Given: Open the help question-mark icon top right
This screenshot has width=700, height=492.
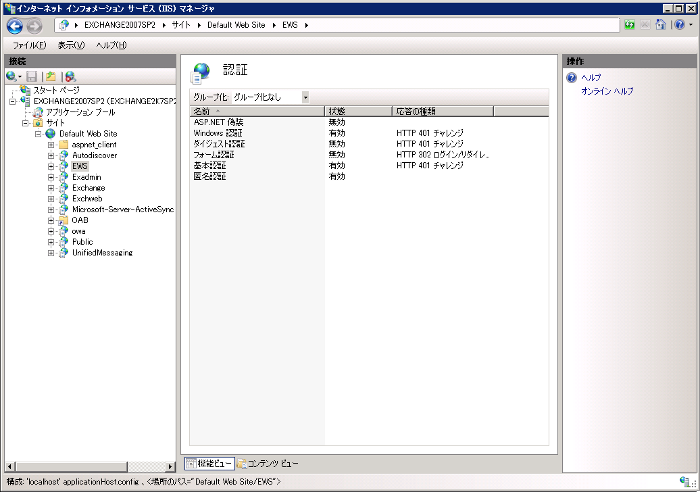Looking at the screenshot, I should [x=679, y=25].
